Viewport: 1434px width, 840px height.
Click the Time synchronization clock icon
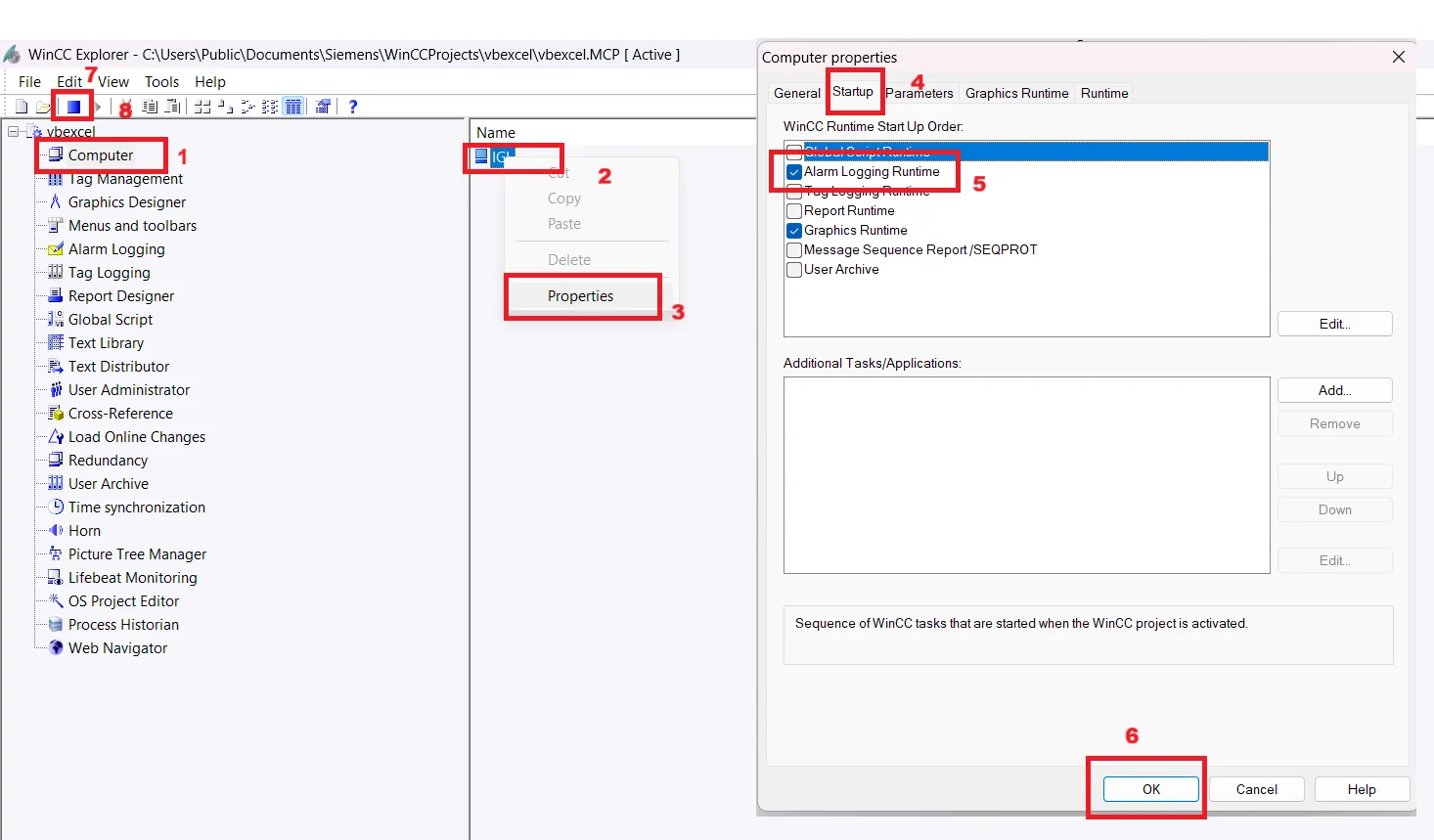[x=56, y=507]
